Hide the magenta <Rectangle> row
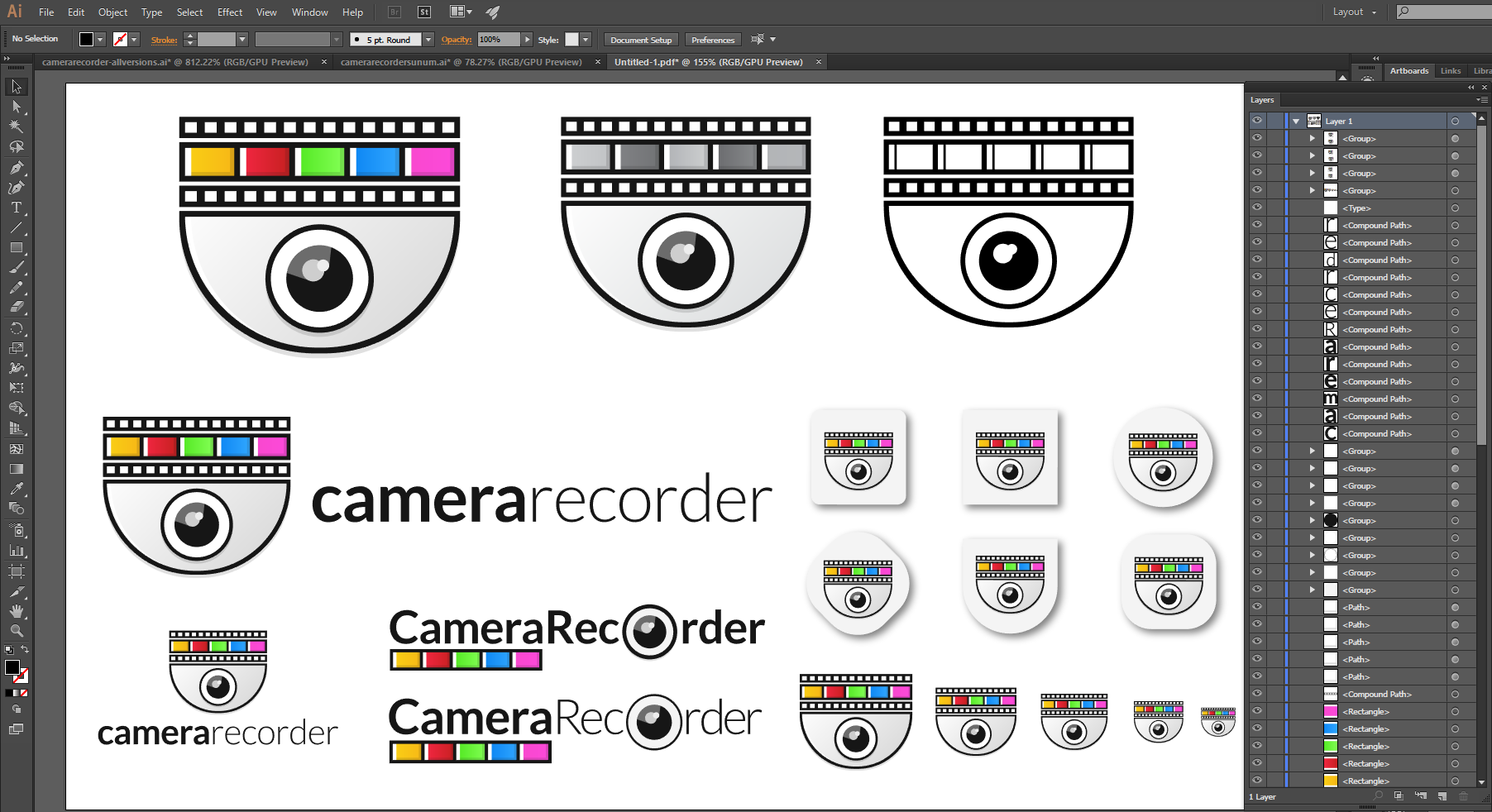 [x=1257, y=711]
